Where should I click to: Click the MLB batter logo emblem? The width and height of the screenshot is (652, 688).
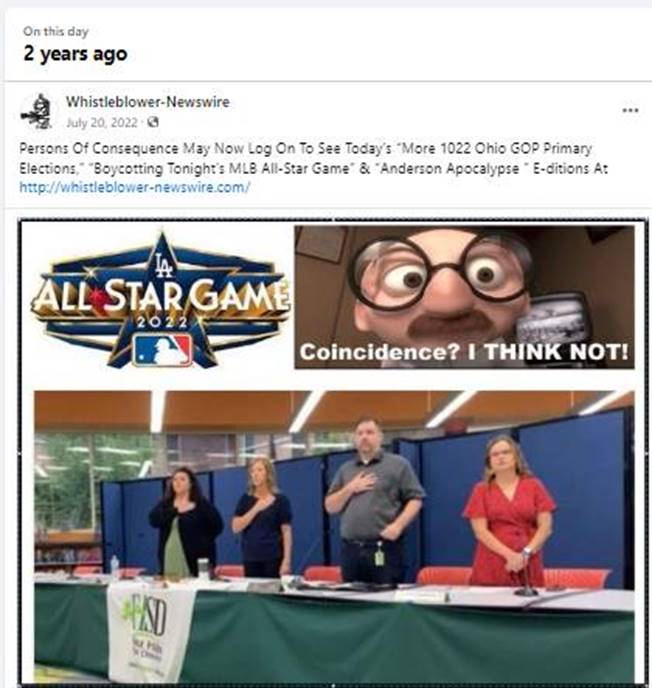[x=162, y=351]
